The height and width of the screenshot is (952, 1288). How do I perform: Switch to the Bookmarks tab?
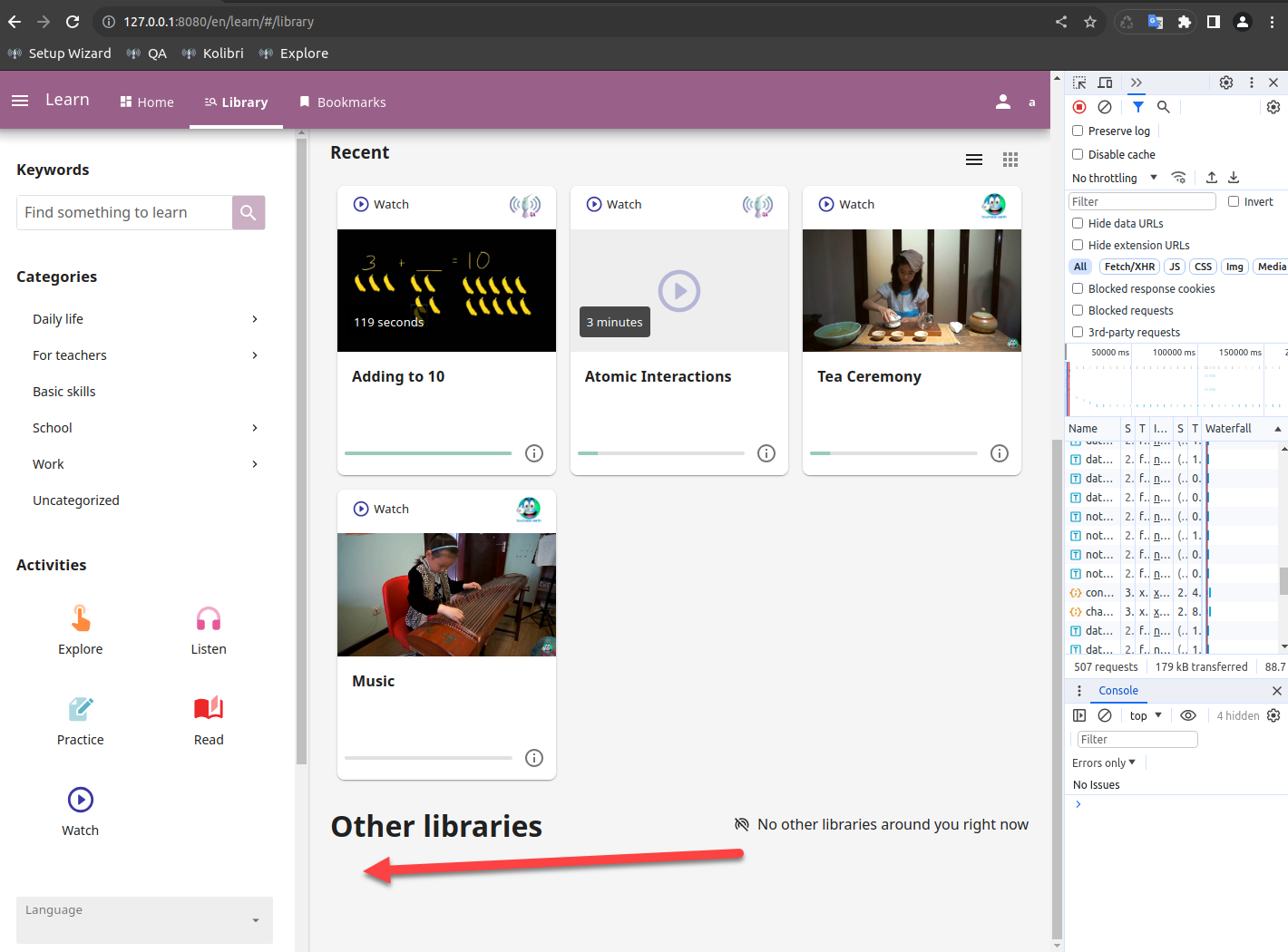[x=343, y=102]
